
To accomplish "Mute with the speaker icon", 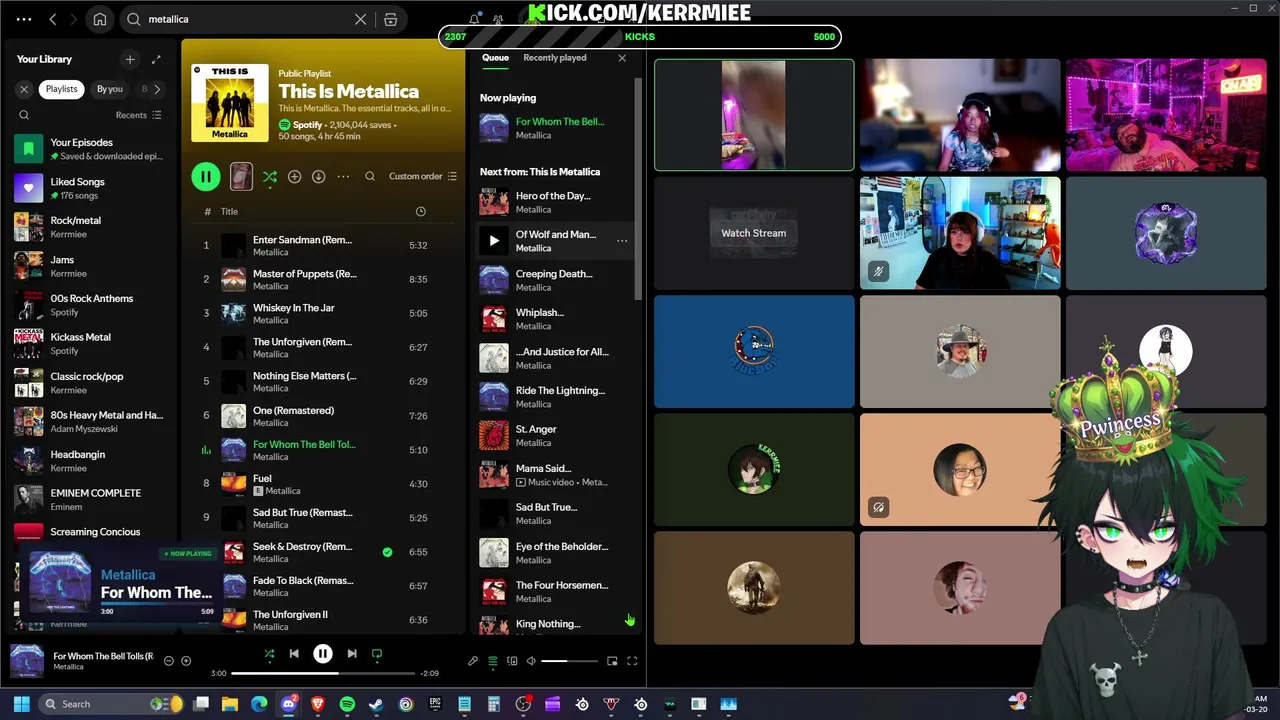I will pyautogui.click(x=531, y=661).
